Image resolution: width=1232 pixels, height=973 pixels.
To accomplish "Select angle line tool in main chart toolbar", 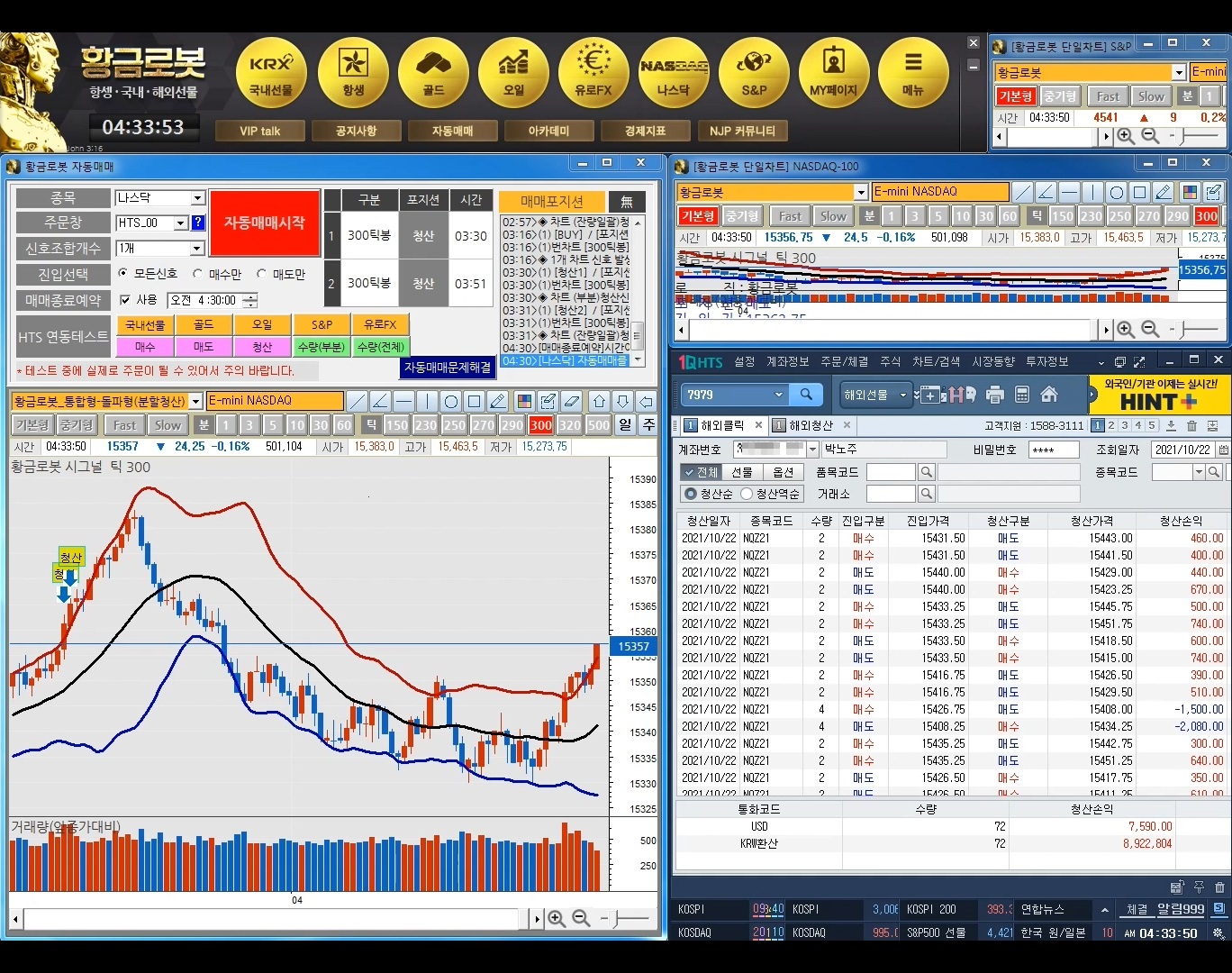I will (x=381, y=402).
